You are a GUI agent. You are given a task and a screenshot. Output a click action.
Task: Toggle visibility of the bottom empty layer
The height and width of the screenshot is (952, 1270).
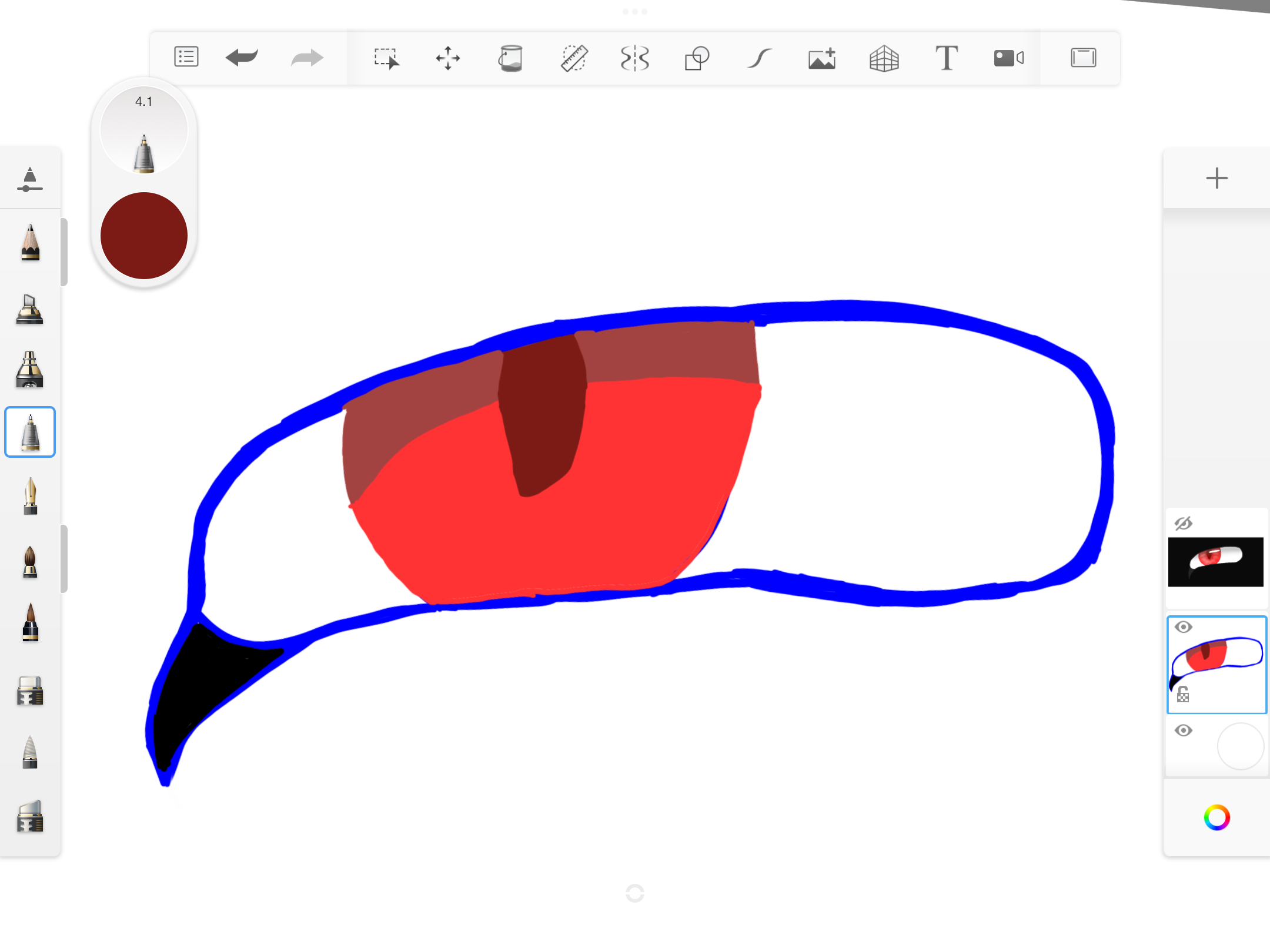point(1184,730)
